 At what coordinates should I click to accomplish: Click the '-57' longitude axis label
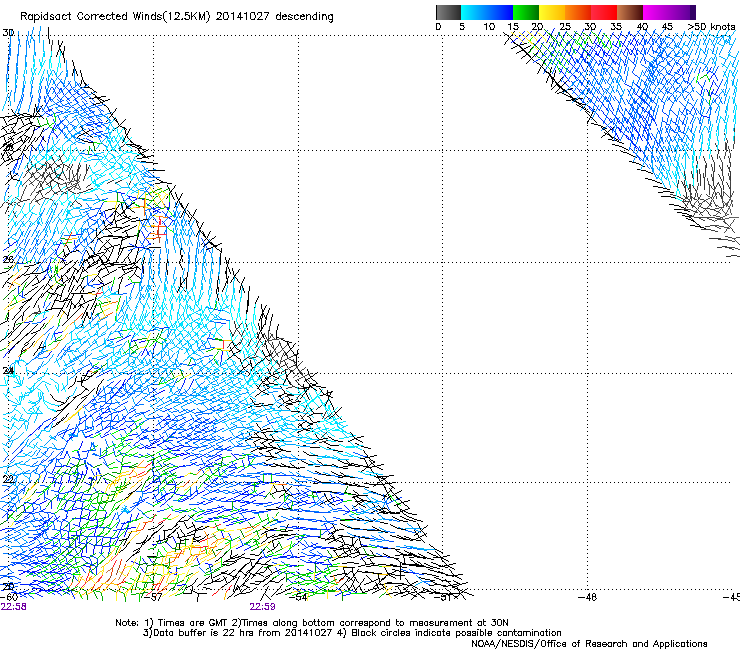click(x=154, y=597)
